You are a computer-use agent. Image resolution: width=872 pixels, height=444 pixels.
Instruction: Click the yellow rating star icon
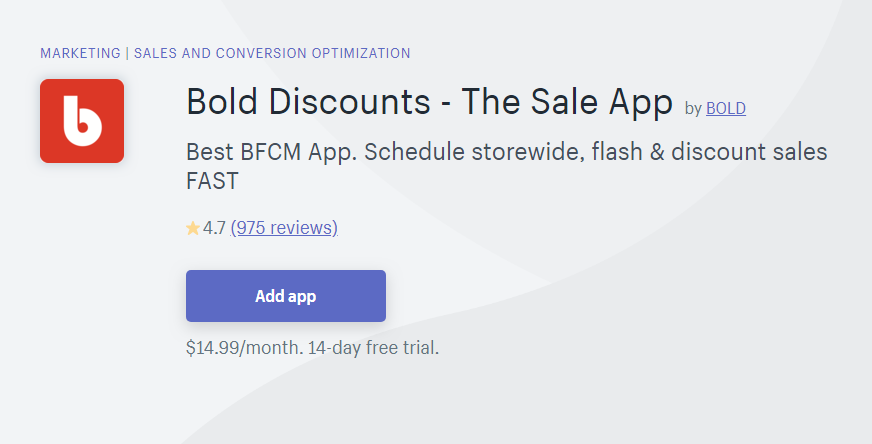click(x=193, y=228)
